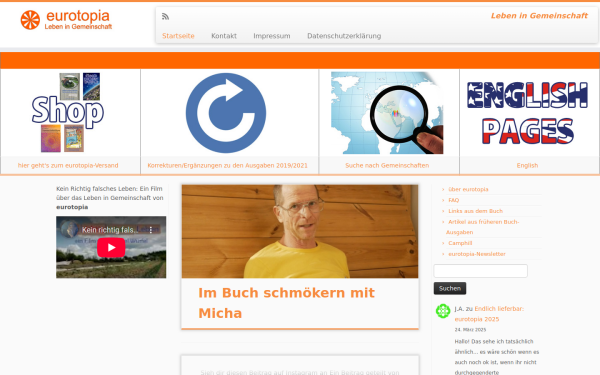This screenshot has width=600, height=375.
Task: Open YouTube video options three-dot menu
Action: [x=151, y=230]
